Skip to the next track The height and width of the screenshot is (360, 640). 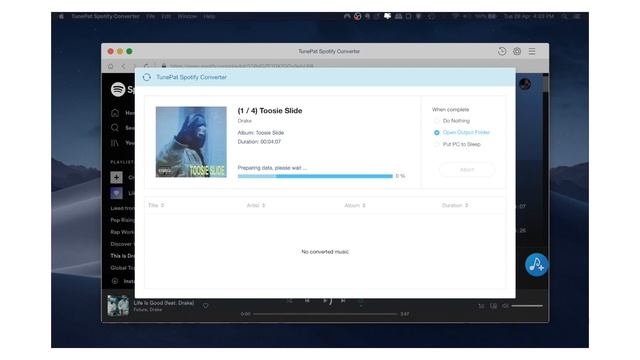(x=343, y=300)
